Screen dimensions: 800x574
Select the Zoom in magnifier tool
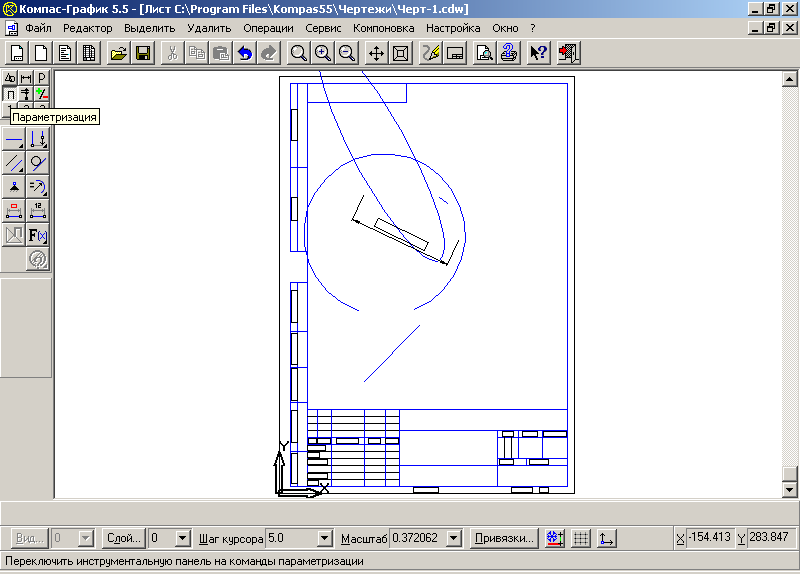coord(322,53)
